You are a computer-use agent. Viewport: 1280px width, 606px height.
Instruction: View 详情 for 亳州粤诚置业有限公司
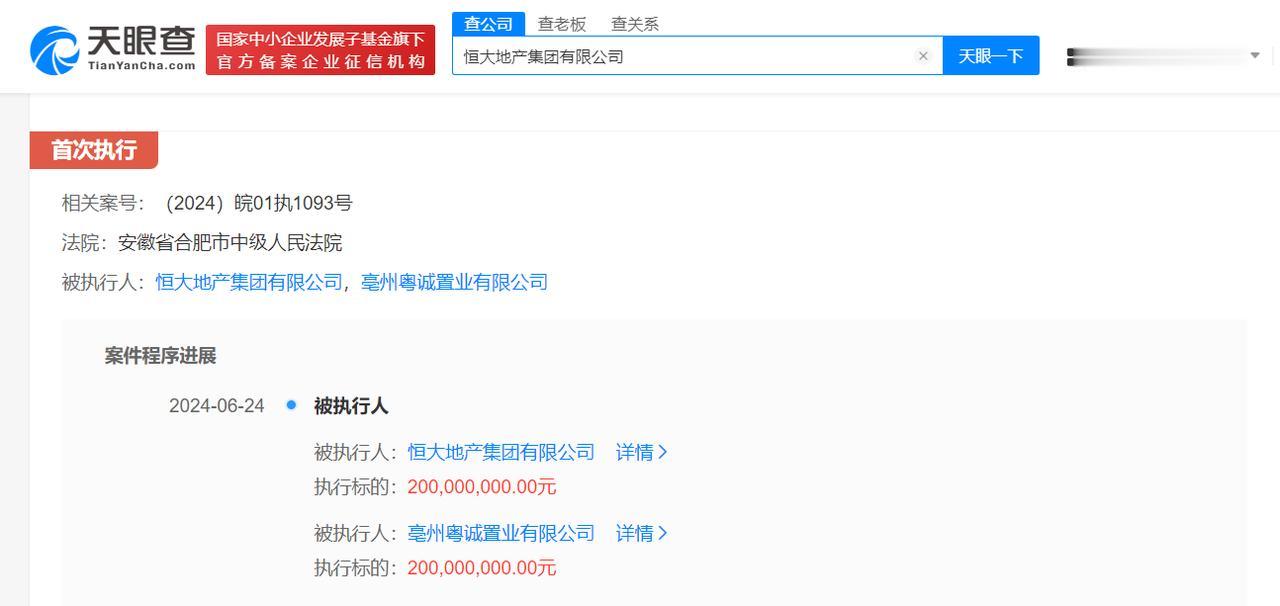click(641, 533)
